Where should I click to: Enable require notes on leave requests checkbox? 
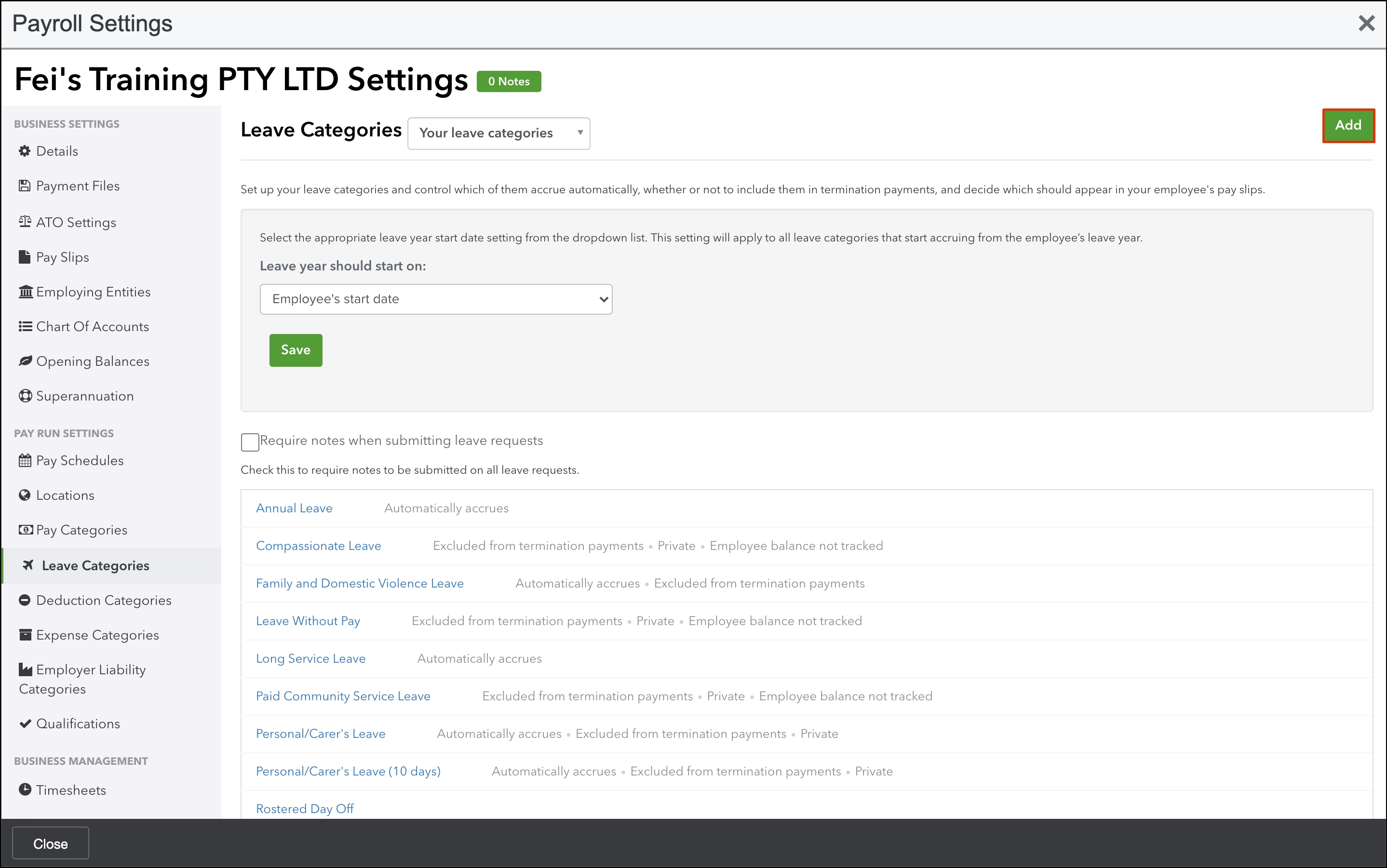(x=250, y=442)
